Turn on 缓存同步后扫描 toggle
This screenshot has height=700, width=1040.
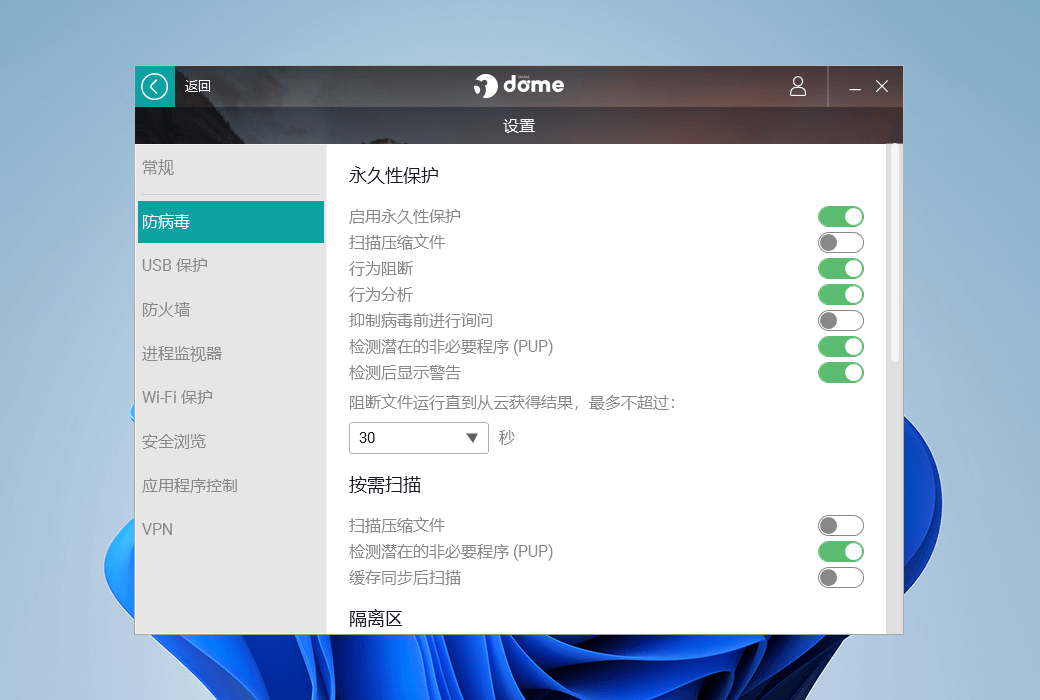[840, 578]
